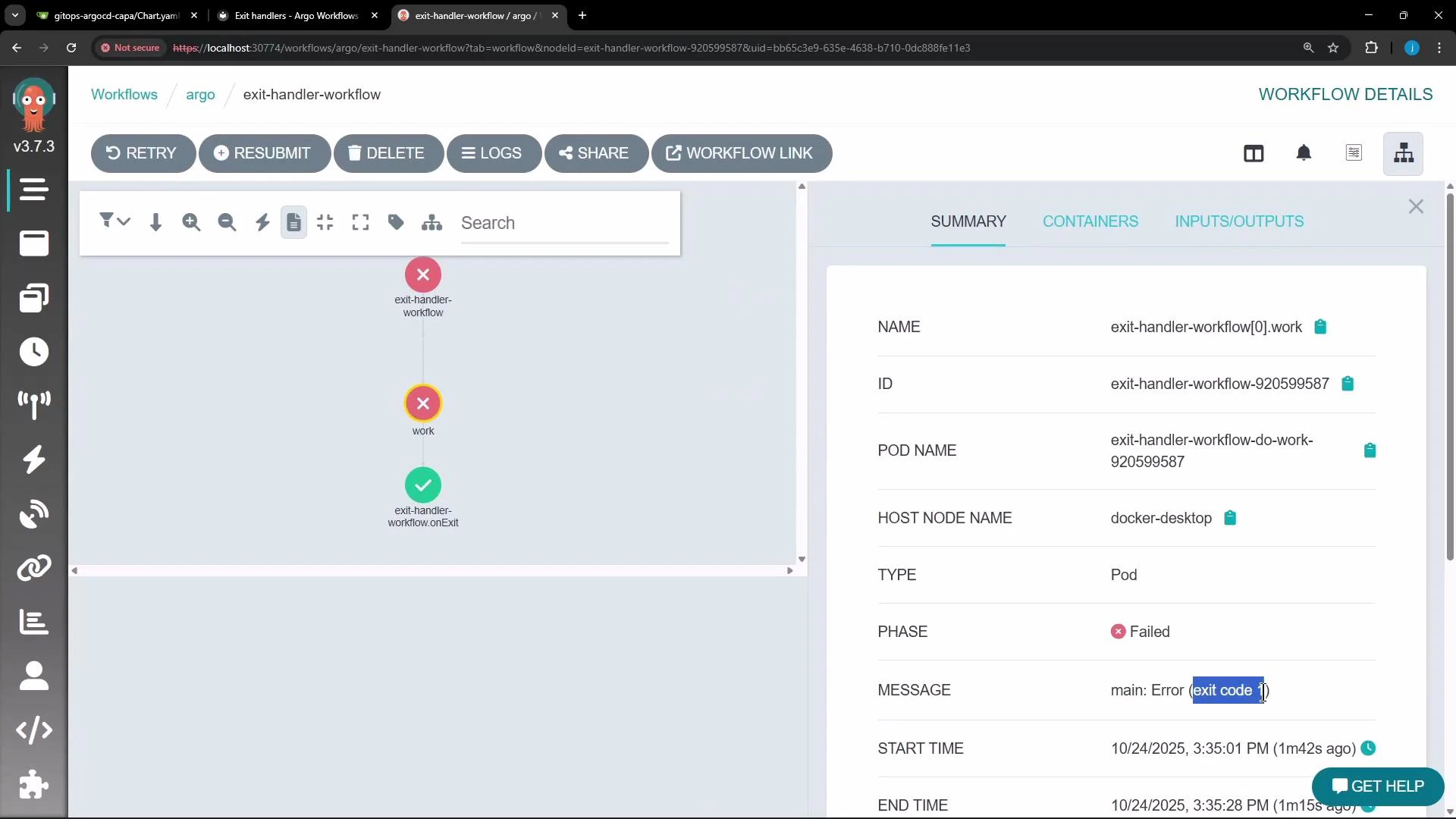
Task: Toggle the notifications bell in workflow details
Action: point(1304,153)
